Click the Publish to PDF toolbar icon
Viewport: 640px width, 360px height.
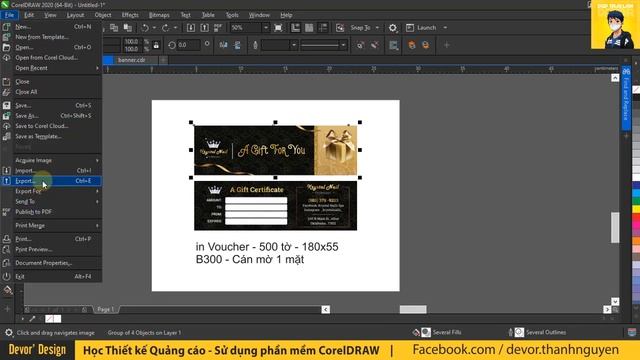[x=218, y=28]
